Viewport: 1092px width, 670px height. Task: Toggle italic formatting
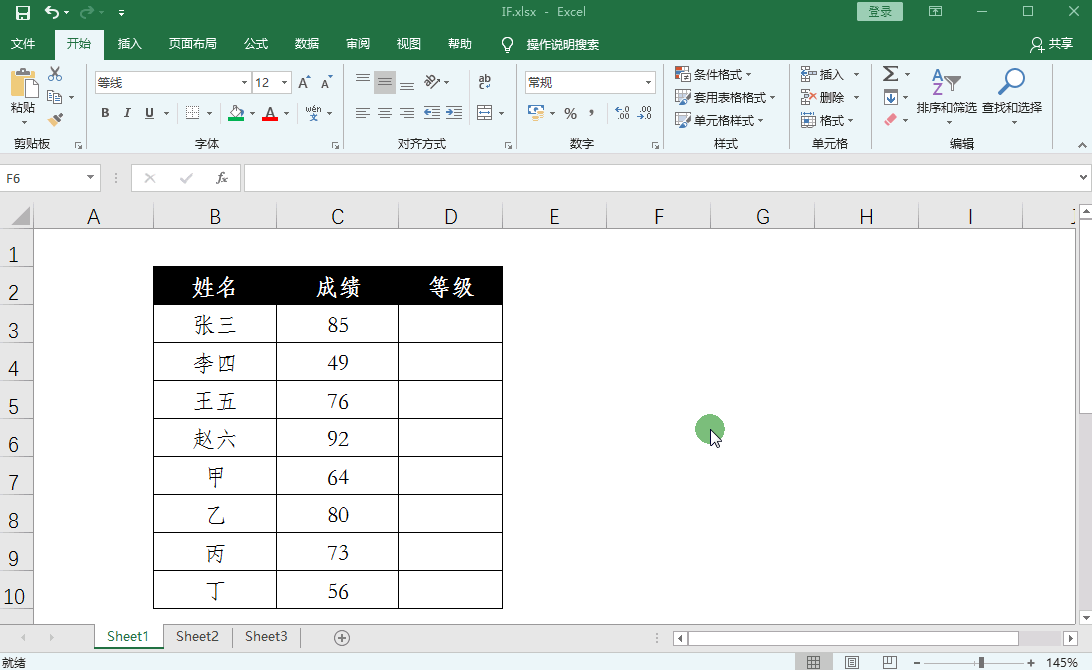(127, 113)
